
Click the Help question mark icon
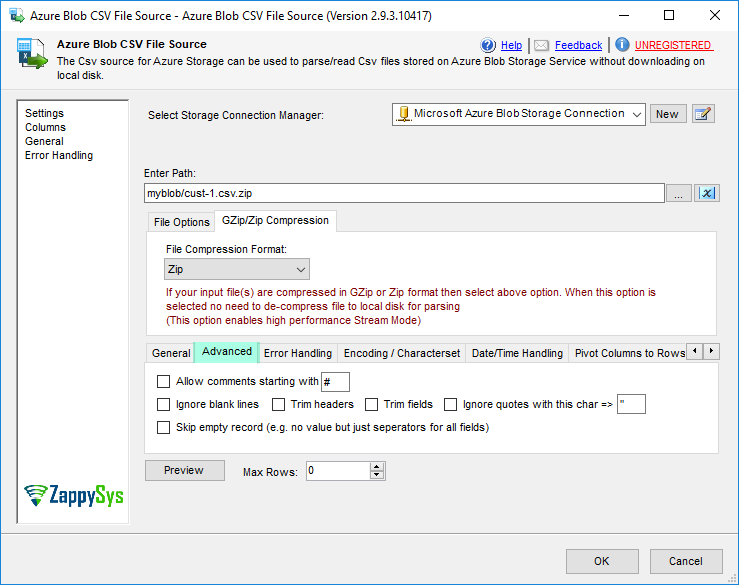click(x=488, y=45)
